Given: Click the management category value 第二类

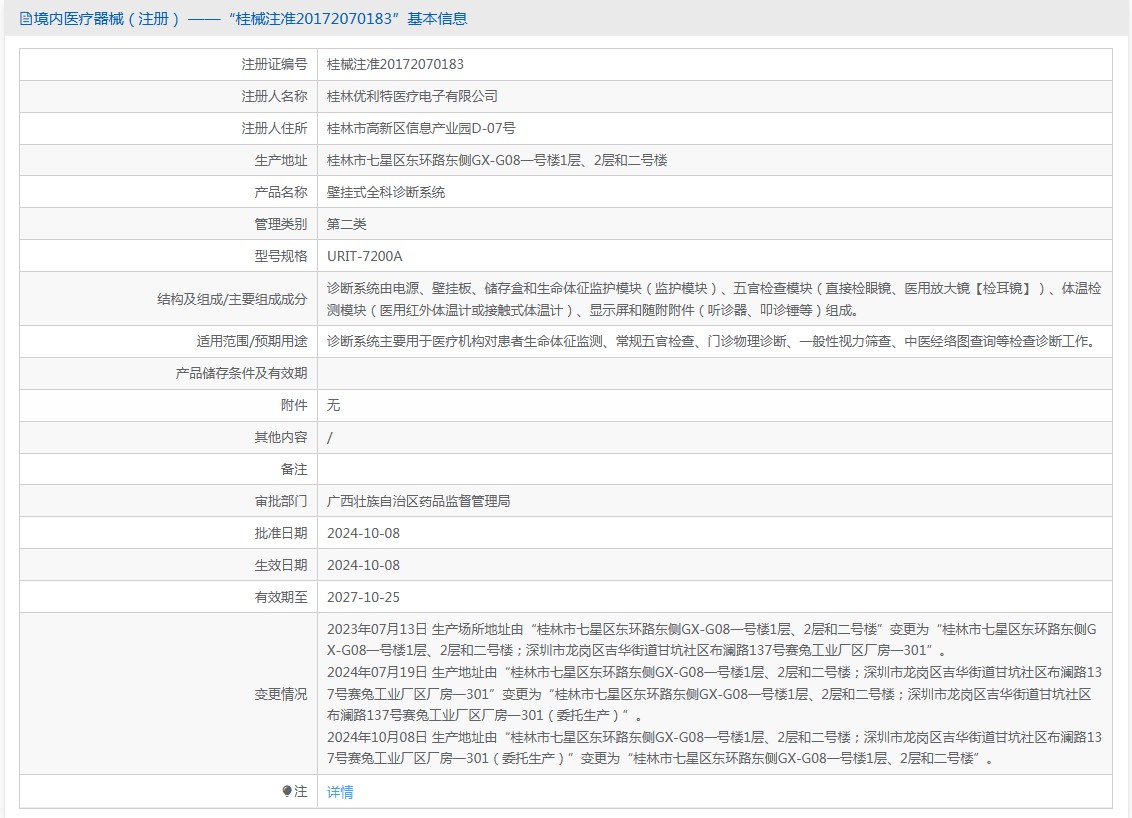Looking at the screenshot, I should (x=347, y=224).
